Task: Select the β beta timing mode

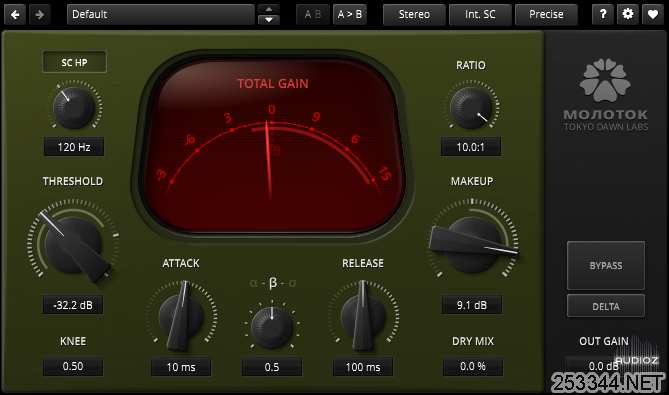Action: (x=273, y=283)
